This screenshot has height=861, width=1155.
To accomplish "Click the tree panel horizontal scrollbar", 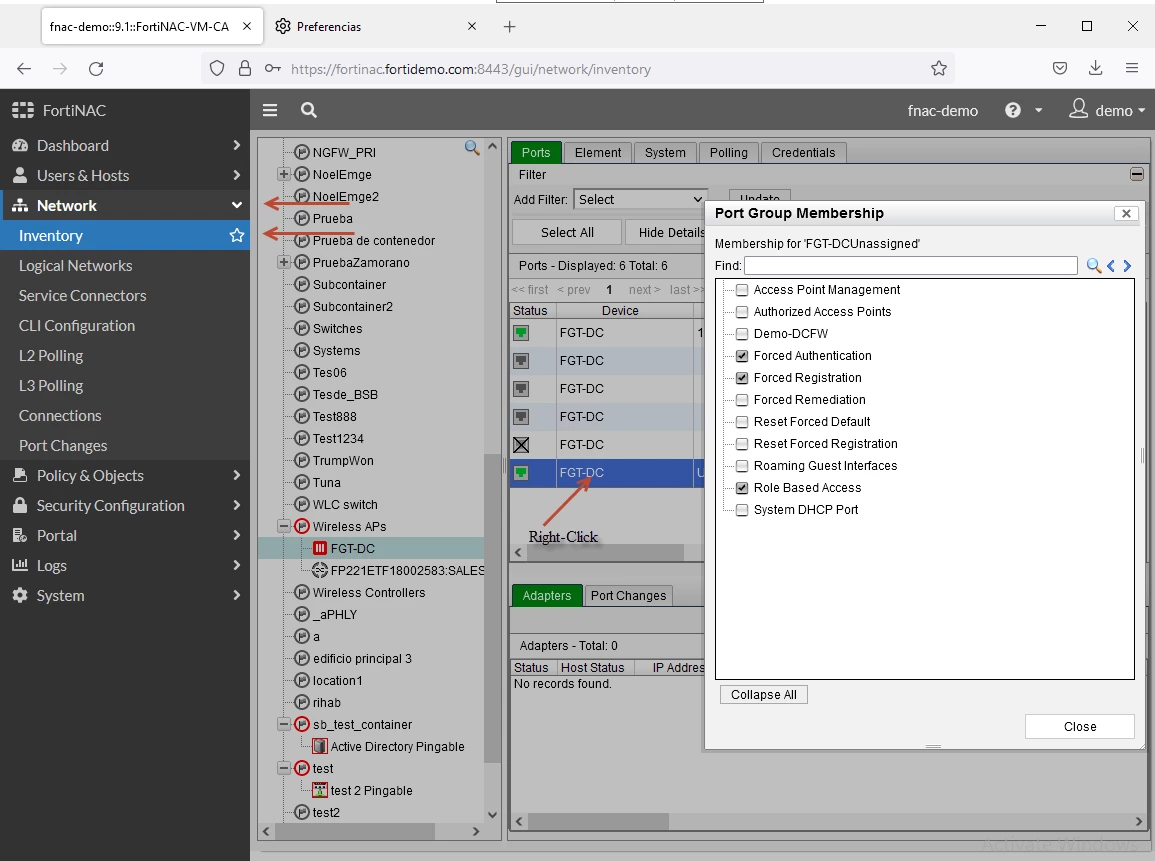I will point(354,831).
